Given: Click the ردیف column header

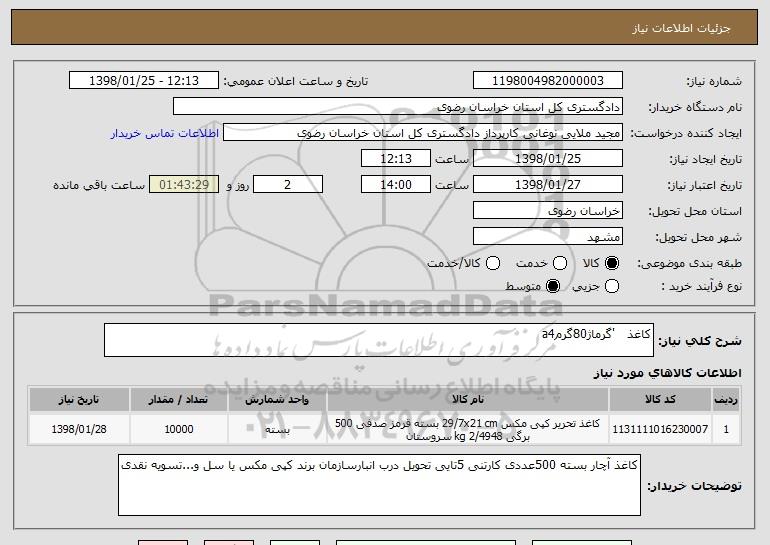Looking at the screenshot, I should tap(726, 400).
